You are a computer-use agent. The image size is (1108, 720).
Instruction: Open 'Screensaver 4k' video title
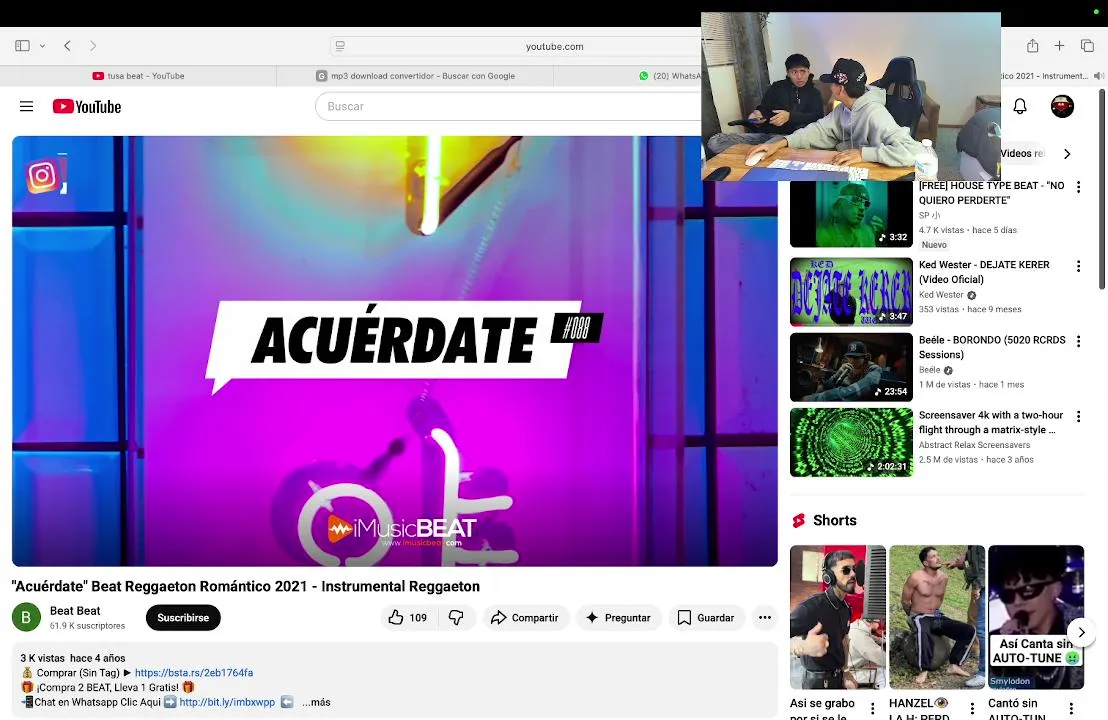point(991,423)
